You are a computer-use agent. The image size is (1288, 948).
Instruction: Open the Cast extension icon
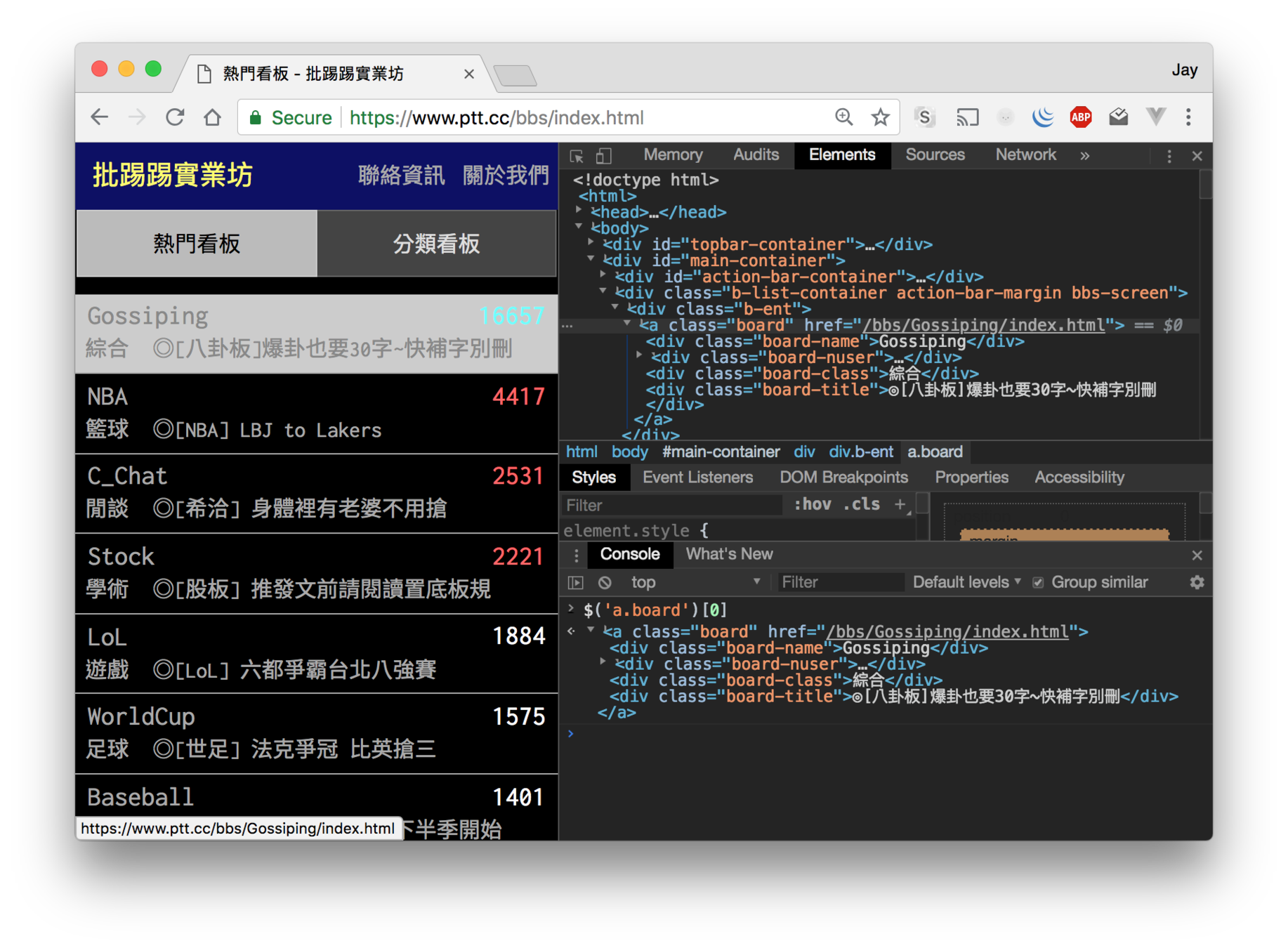967,117
